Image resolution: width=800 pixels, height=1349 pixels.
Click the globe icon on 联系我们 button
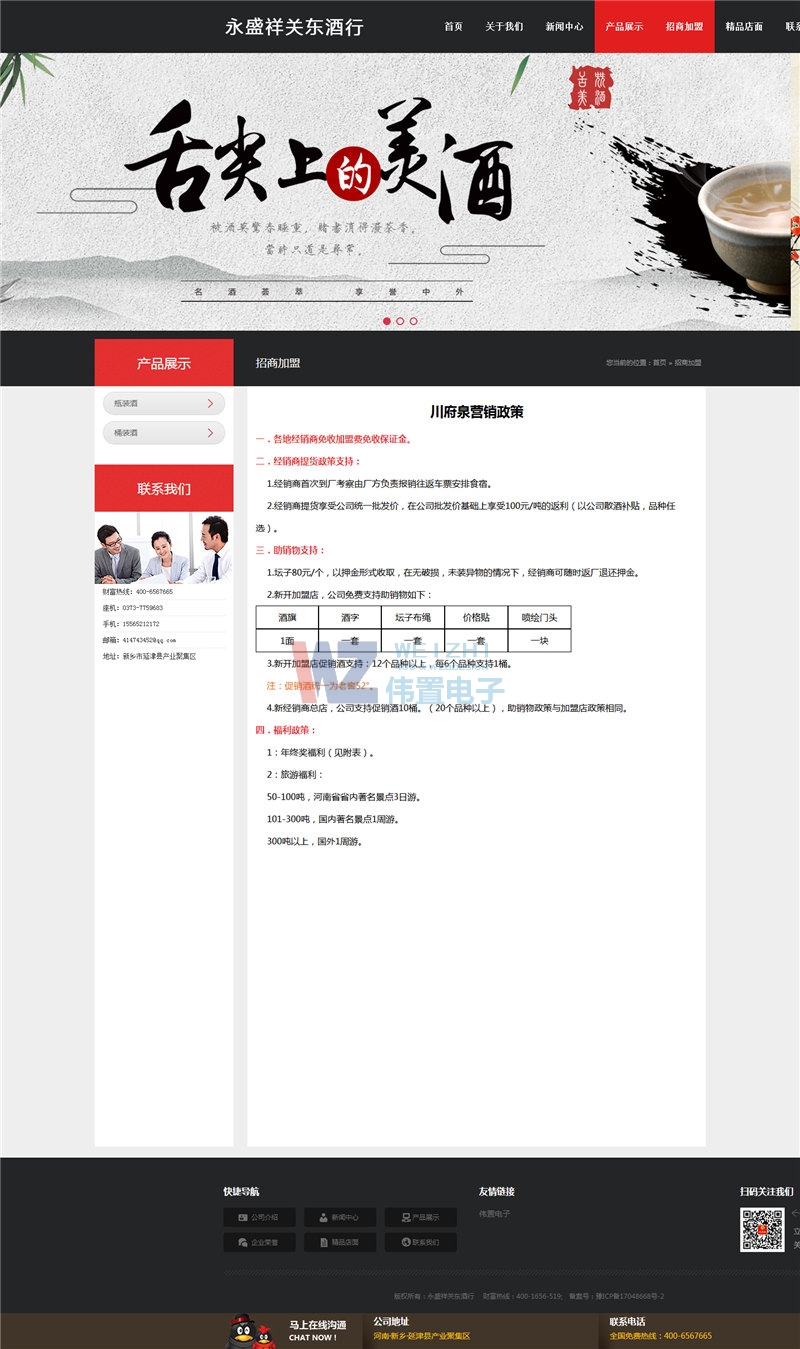(406, 1241)
